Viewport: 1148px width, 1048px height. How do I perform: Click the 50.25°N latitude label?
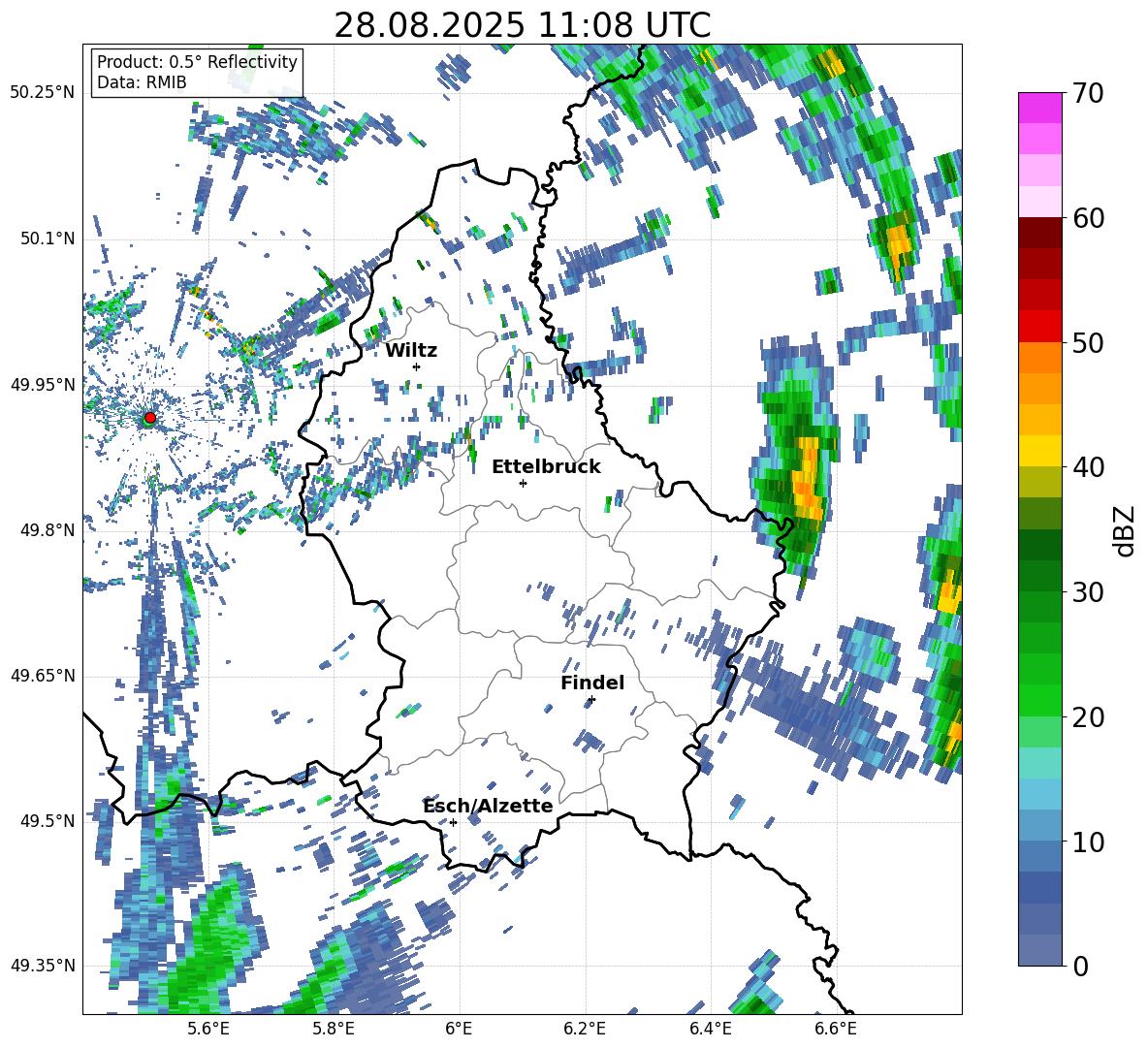pyautogui.click(x=43, y=93)
